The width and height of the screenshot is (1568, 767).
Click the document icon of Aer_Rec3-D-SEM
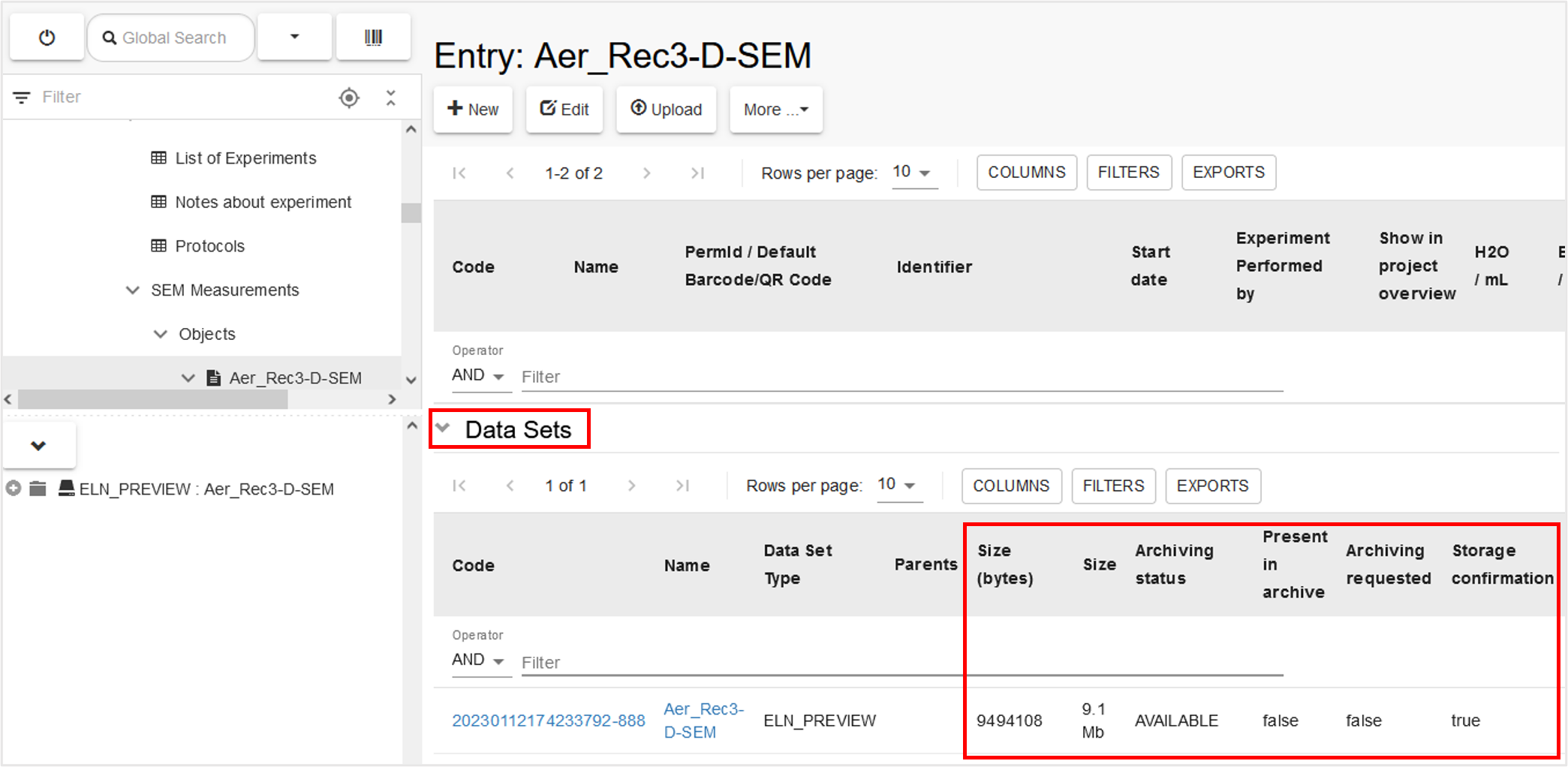[x=214, y=377]
